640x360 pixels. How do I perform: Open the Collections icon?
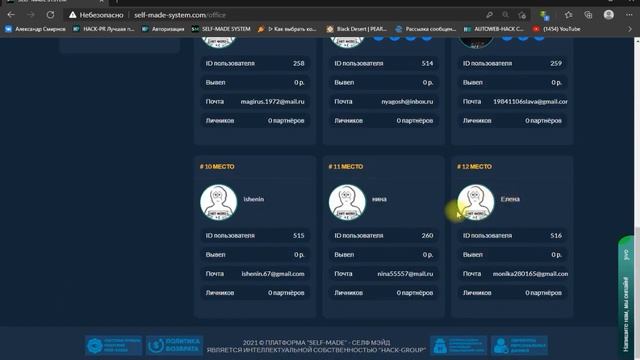point(588,15)
